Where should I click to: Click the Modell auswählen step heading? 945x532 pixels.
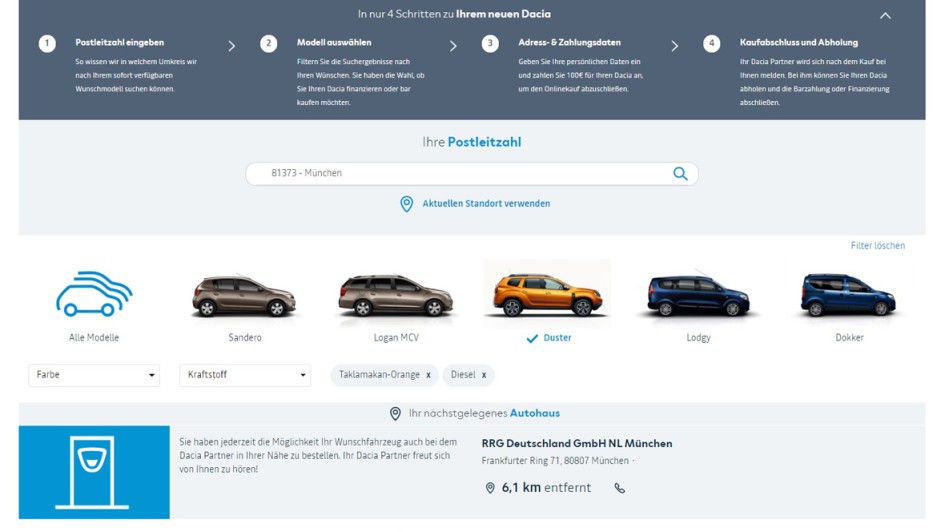[334, 43]
